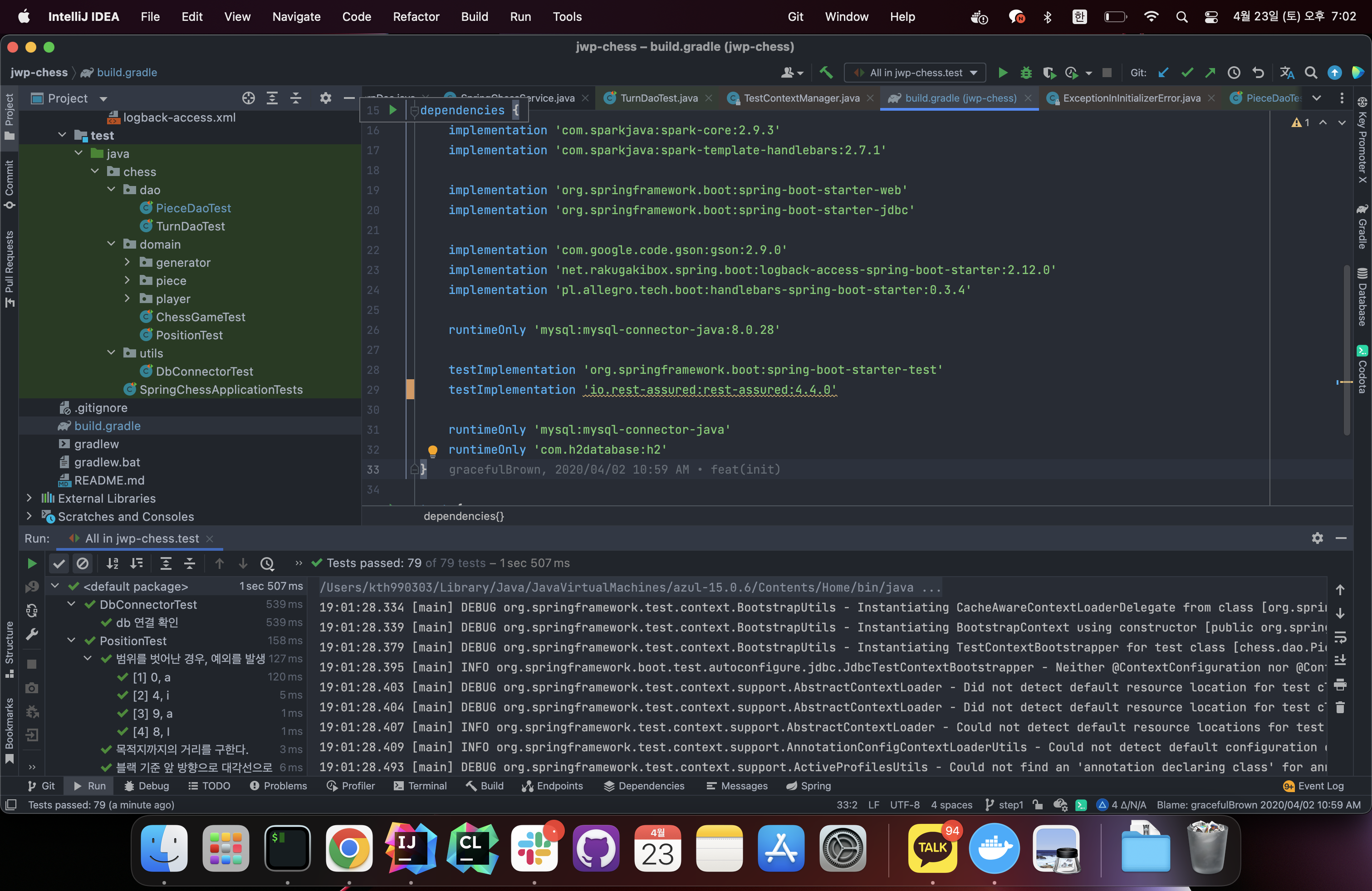Toggle soft-wrap in run console

pyautogui.click(x=1340, y=637)
